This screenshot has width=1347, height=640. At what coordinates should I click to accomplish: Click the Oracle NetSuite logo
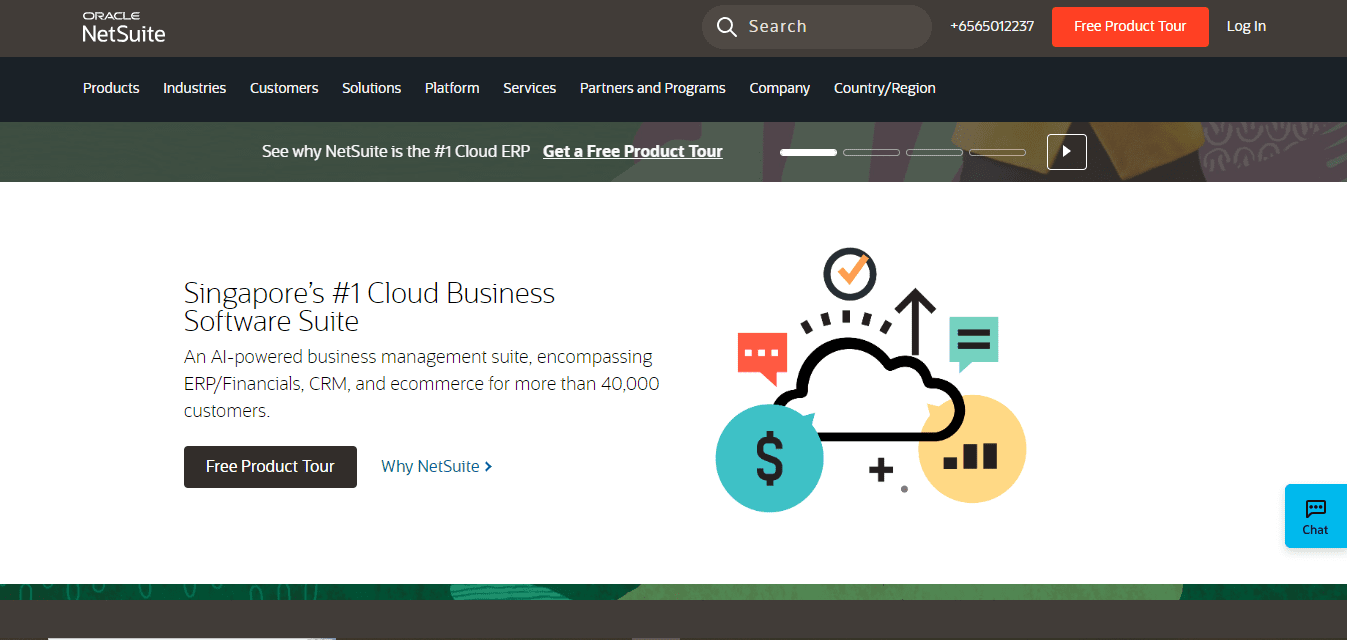[121, 27]
